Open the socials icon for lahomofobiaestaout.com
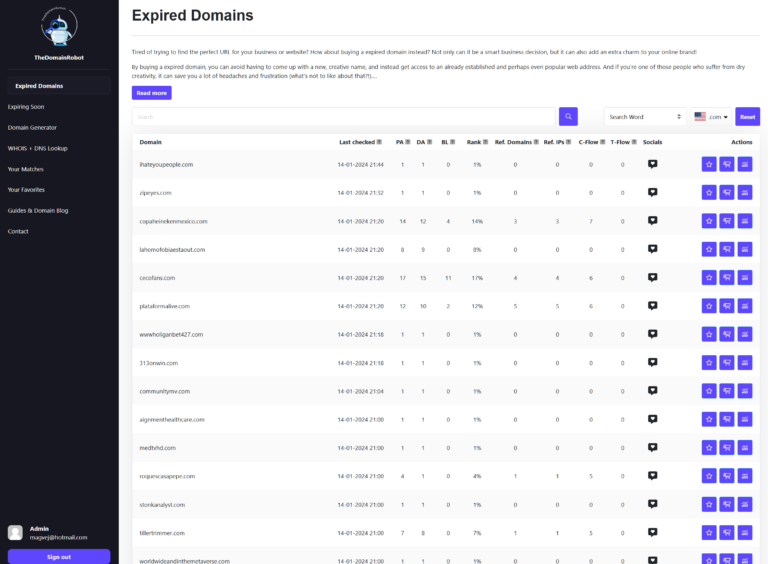Viewport: 768px width, 564px height. tap(652, 249)
